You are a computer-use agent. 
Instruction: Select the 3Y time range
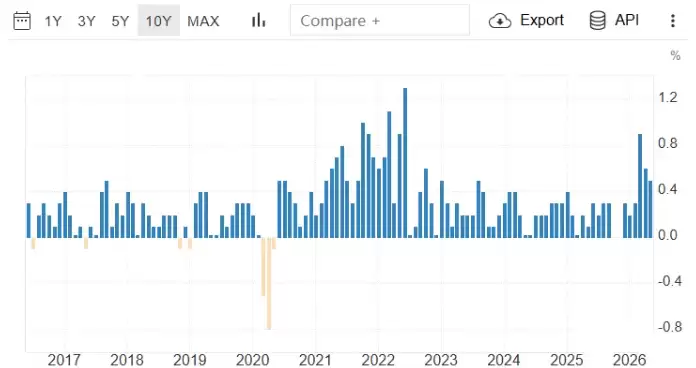[x=87, y=21]
